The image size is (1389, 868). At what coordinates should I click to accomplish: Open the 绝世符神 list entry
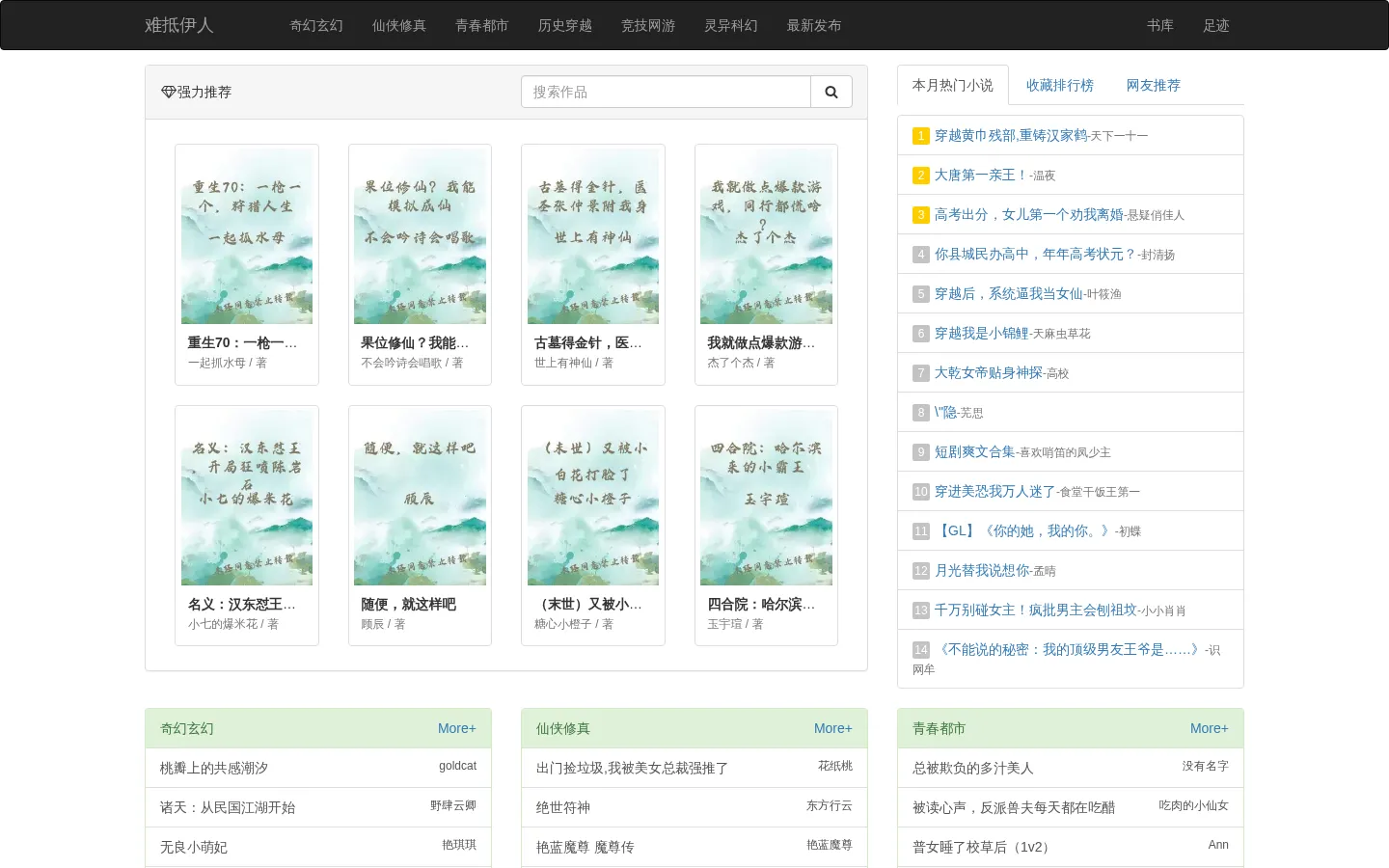(x=563, y=807)
